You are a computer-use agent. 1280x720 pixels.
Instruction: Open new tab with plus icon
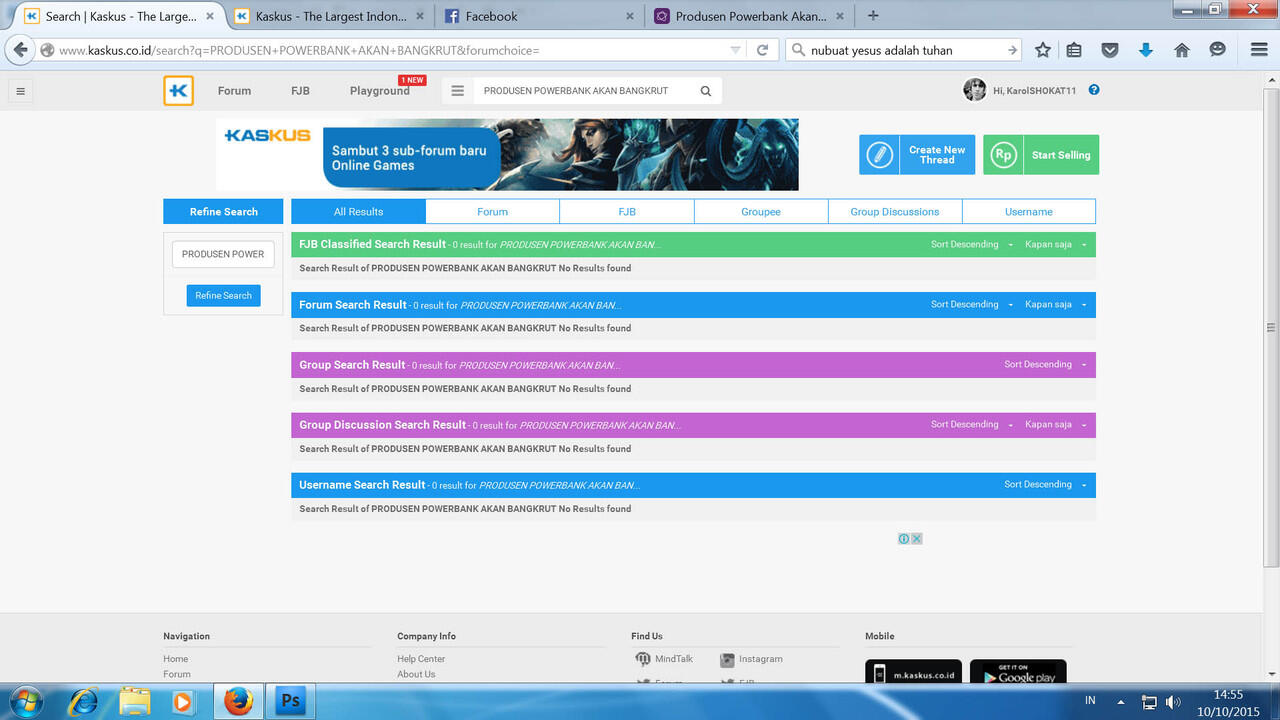click(873, 16)
